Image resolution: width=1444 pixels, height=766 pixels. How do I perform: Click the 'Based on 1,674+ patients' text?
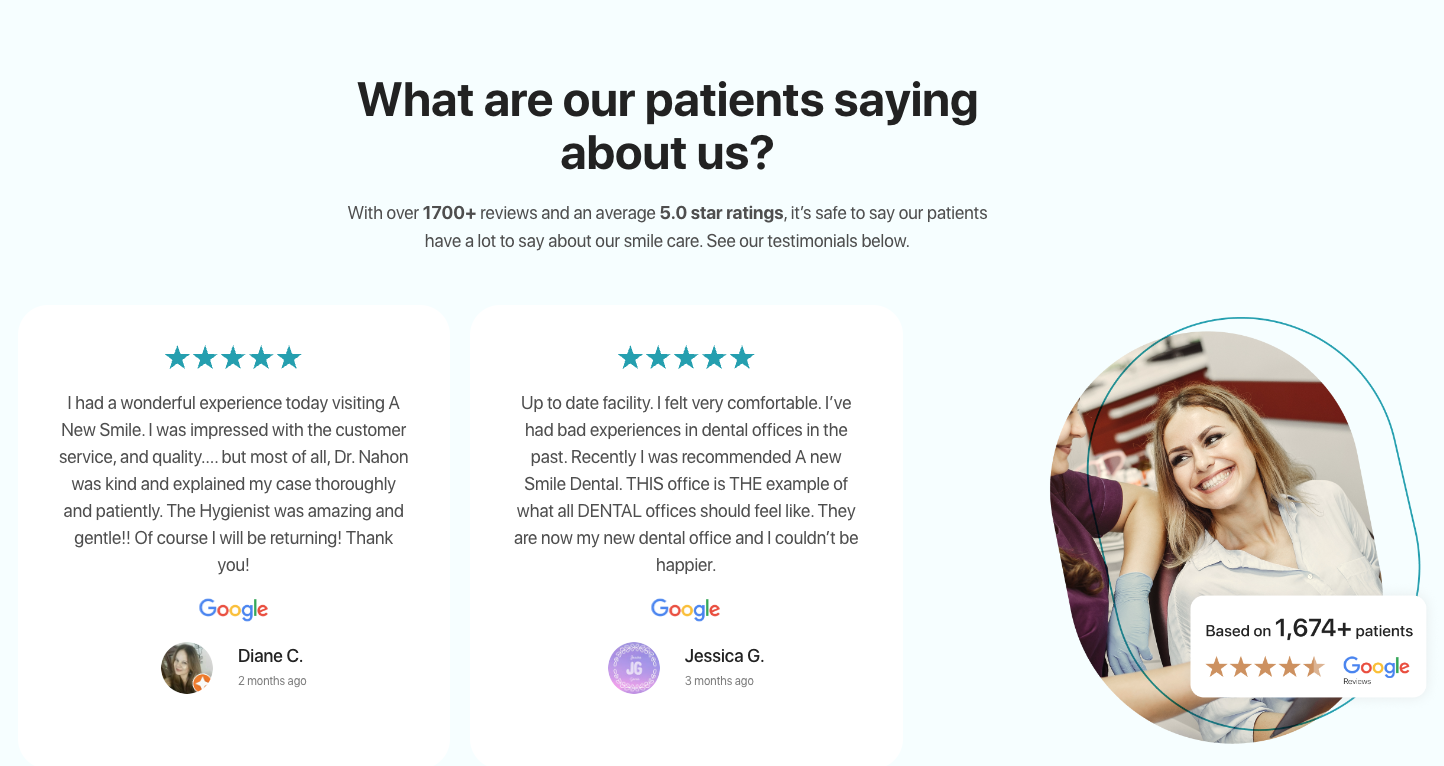(1309, 629)
